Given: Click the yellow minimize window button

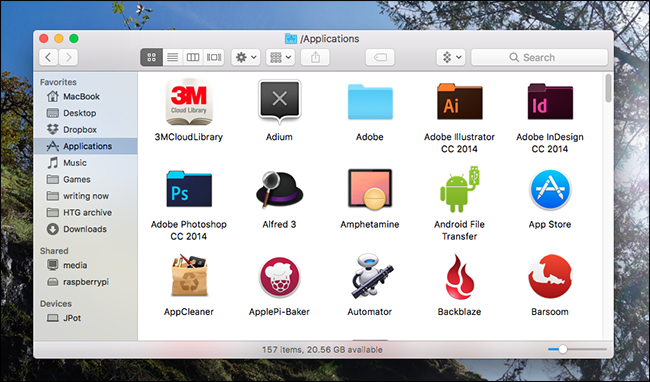Looking at the screenshot, I should point(59,39).
